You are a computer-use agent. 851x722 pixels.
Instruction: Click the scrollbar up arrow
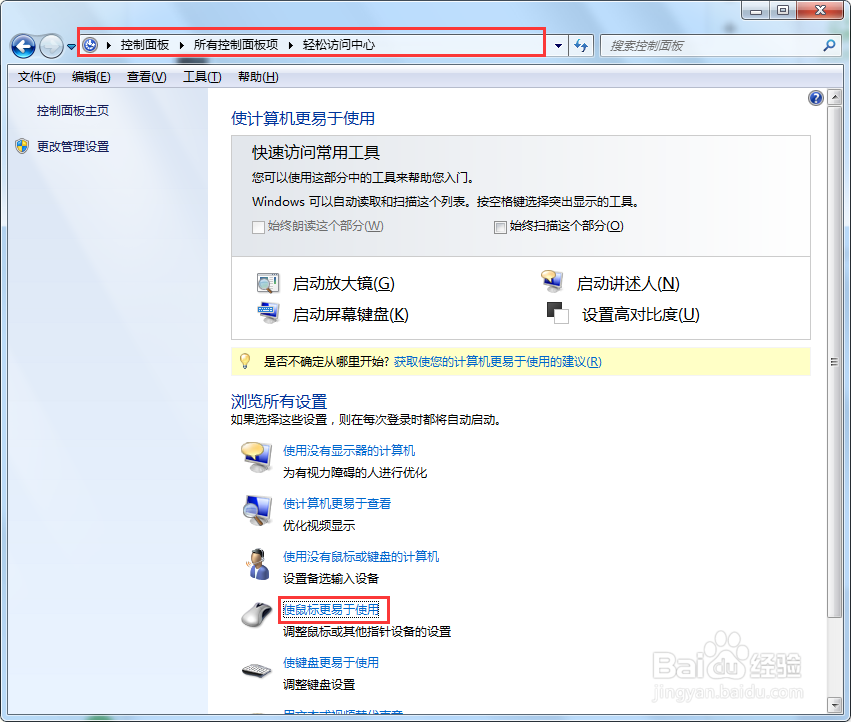[835, 98]
